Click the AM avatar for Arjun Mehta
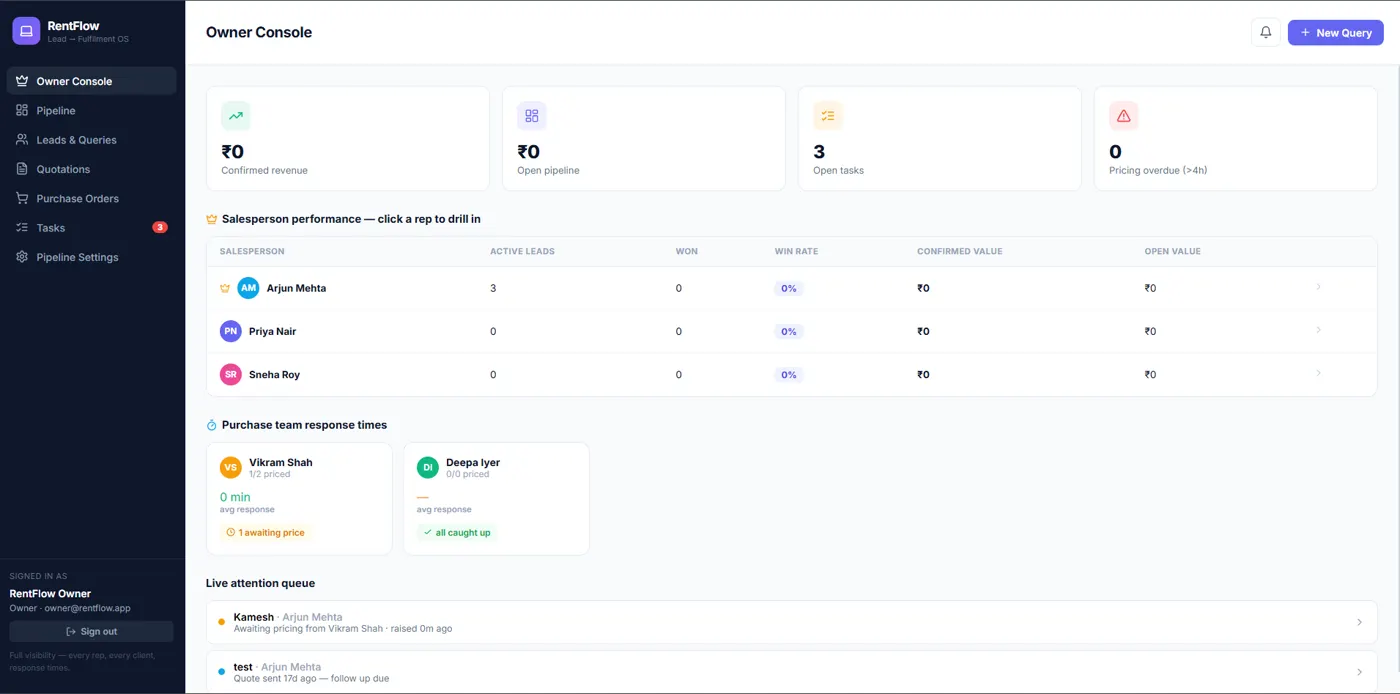The image size is (1400, 694). click(248, 288)
